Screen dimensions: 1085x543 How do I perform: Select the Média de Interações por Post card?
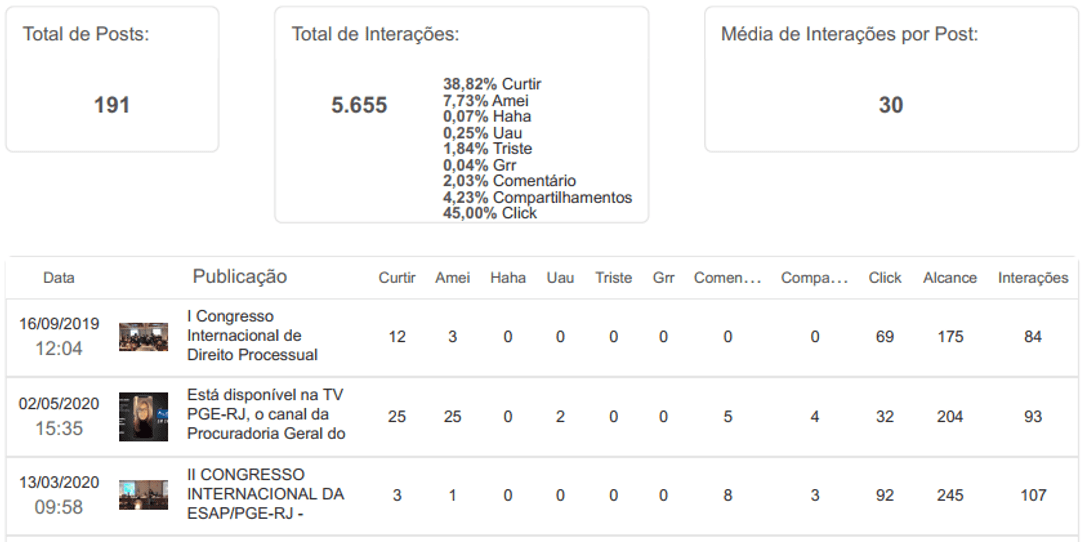click(891, 80)
